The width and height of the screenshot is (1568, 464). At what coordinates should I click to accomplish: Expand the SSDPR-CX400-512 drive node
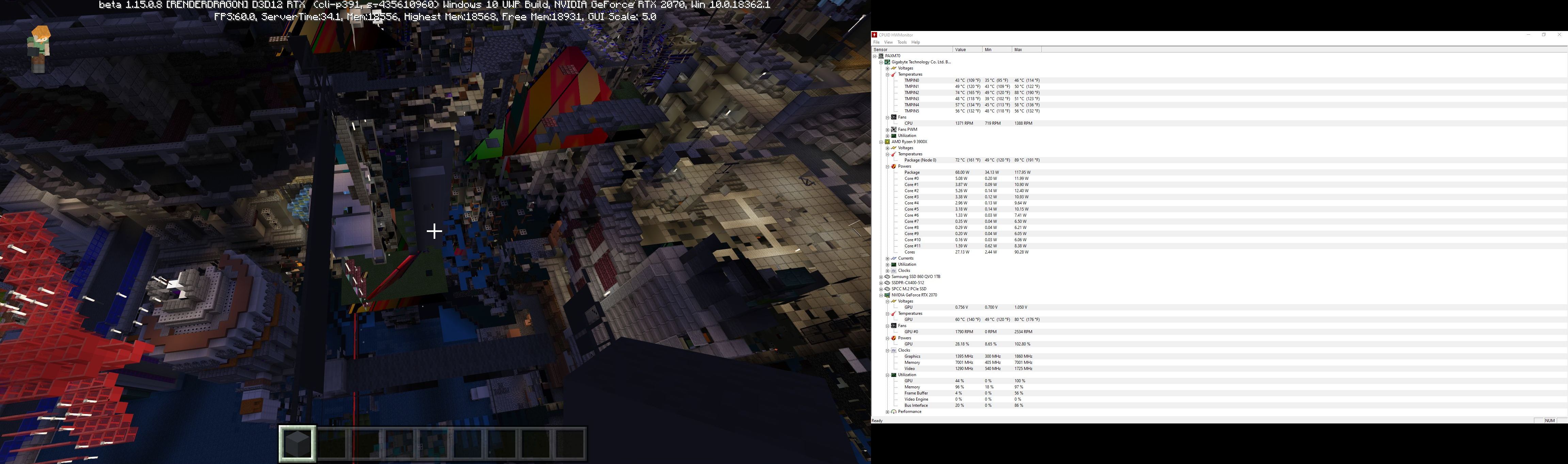click(881, 283)
